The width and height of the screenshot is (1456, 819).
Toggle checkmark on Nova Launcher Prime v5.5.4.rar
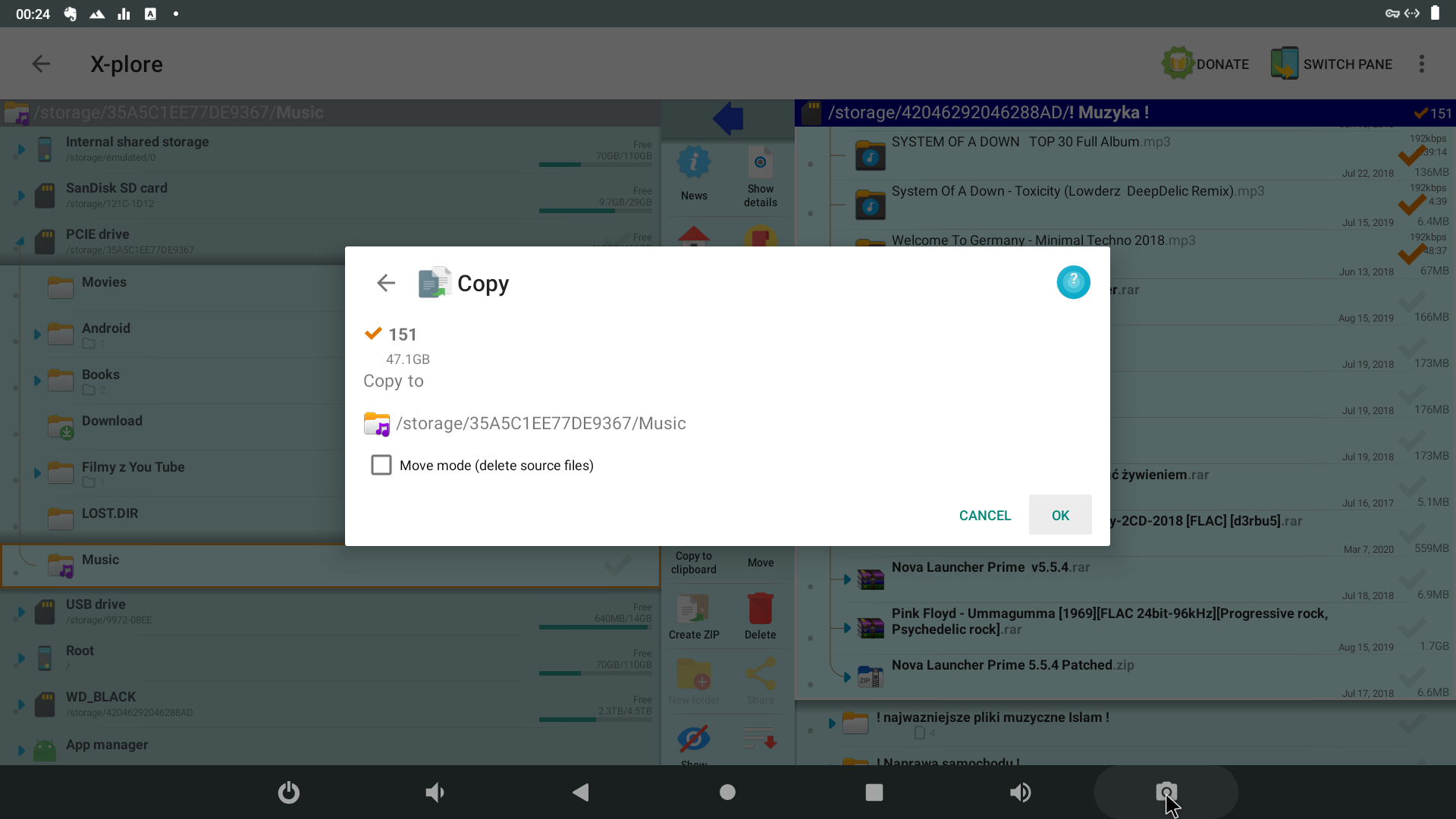1411,579
